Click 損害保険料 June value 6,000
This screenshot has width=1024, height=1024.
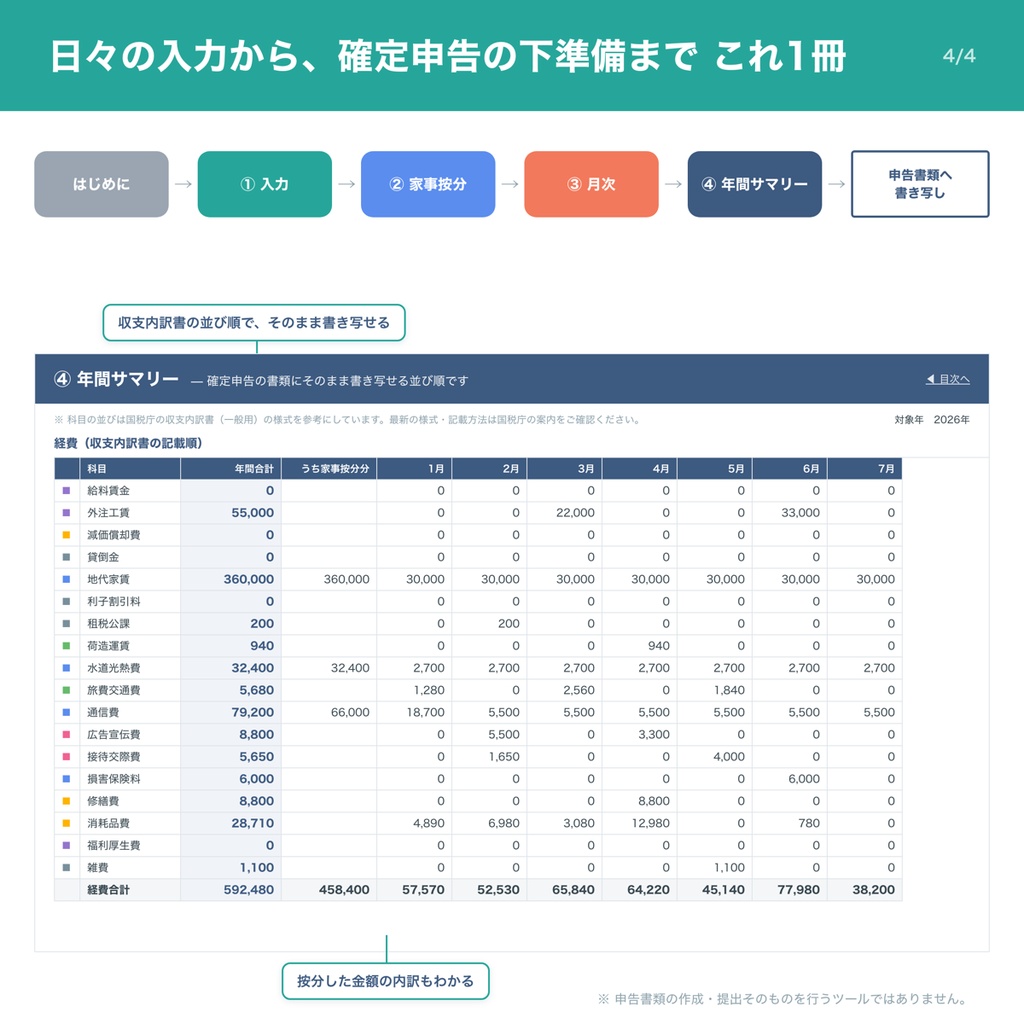[804, 779]
